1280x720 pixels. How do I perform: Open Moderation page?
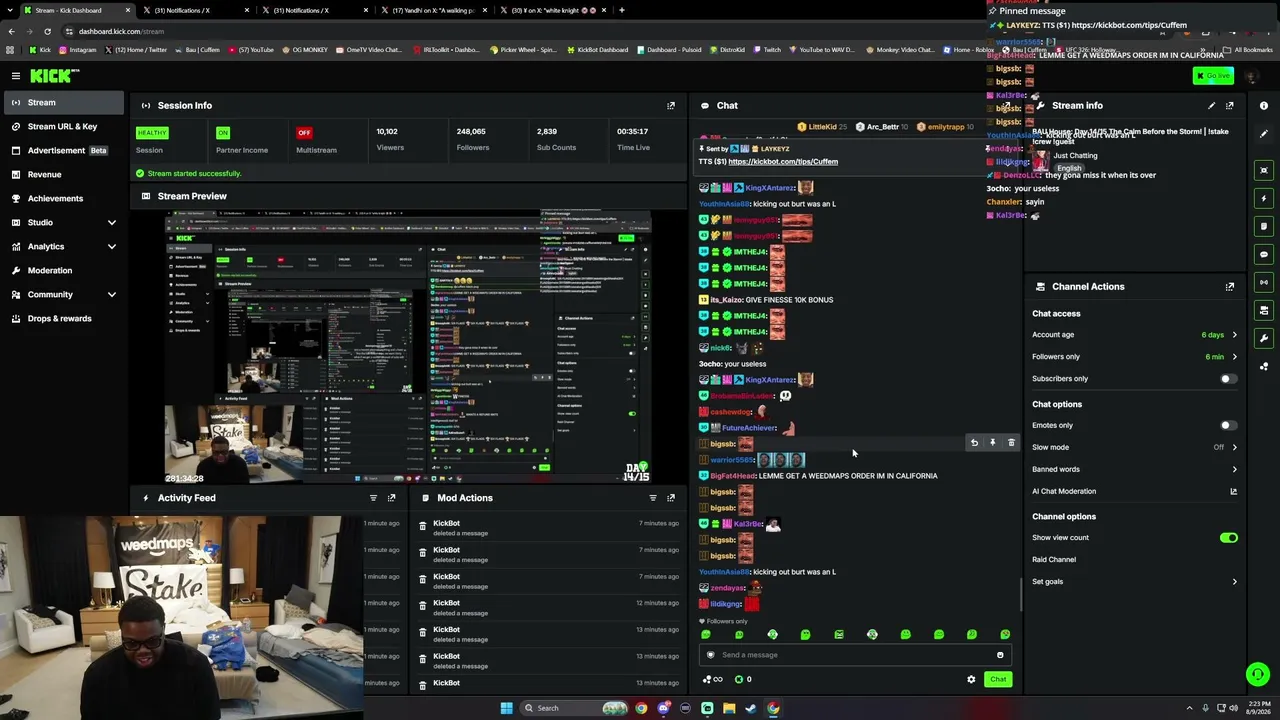[62, 270]
